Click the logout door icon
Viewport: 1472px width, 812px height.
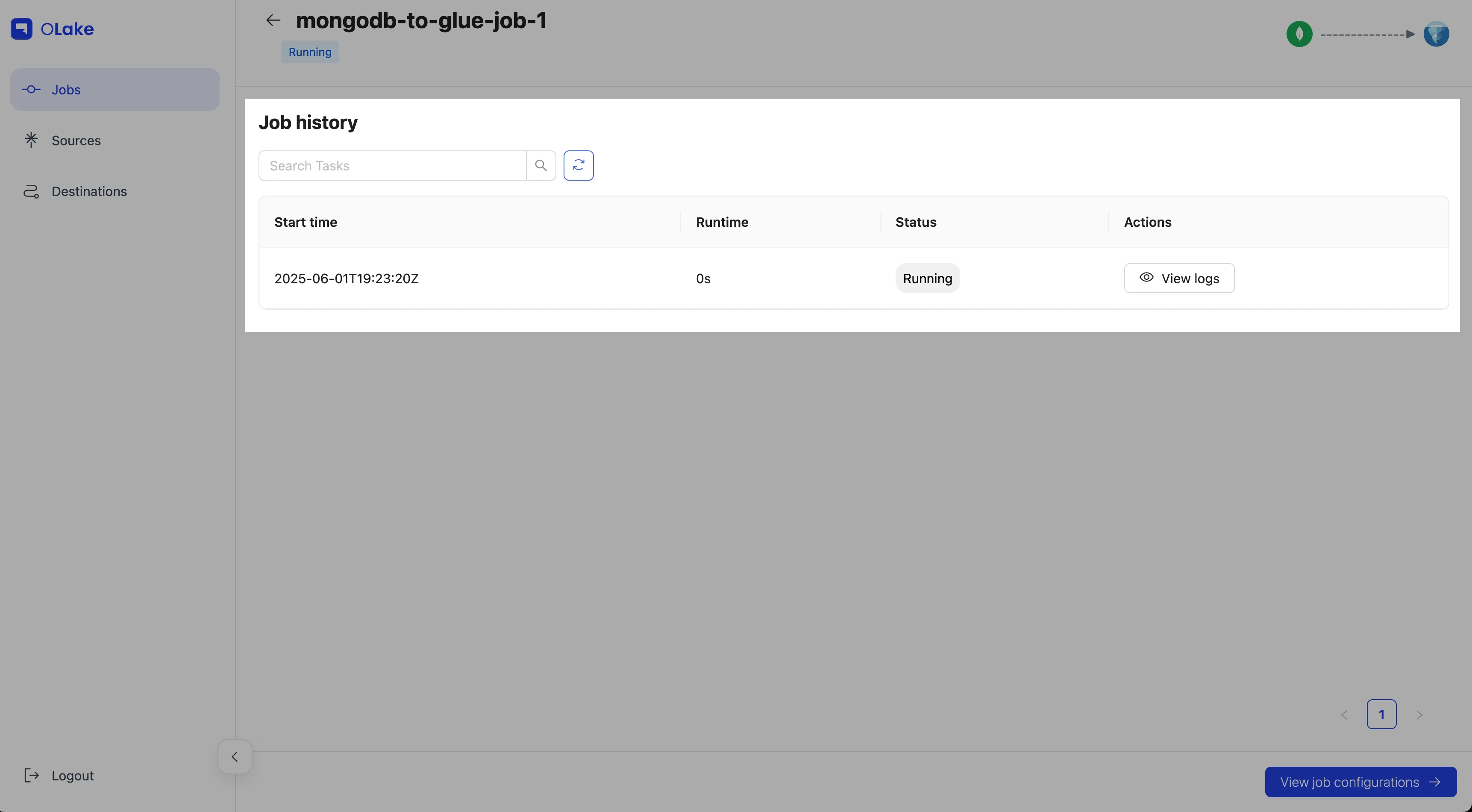[x=31, y=775]
